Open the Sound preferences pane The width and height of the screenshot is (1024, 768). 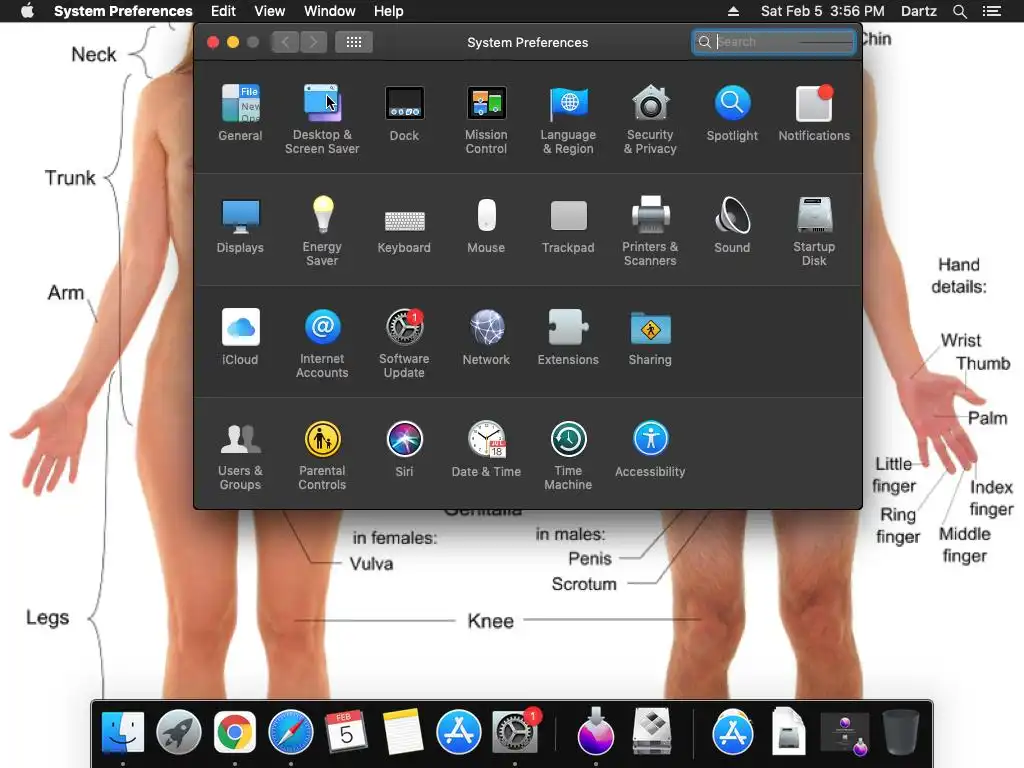pyautogui.click(x=732, y=225)
